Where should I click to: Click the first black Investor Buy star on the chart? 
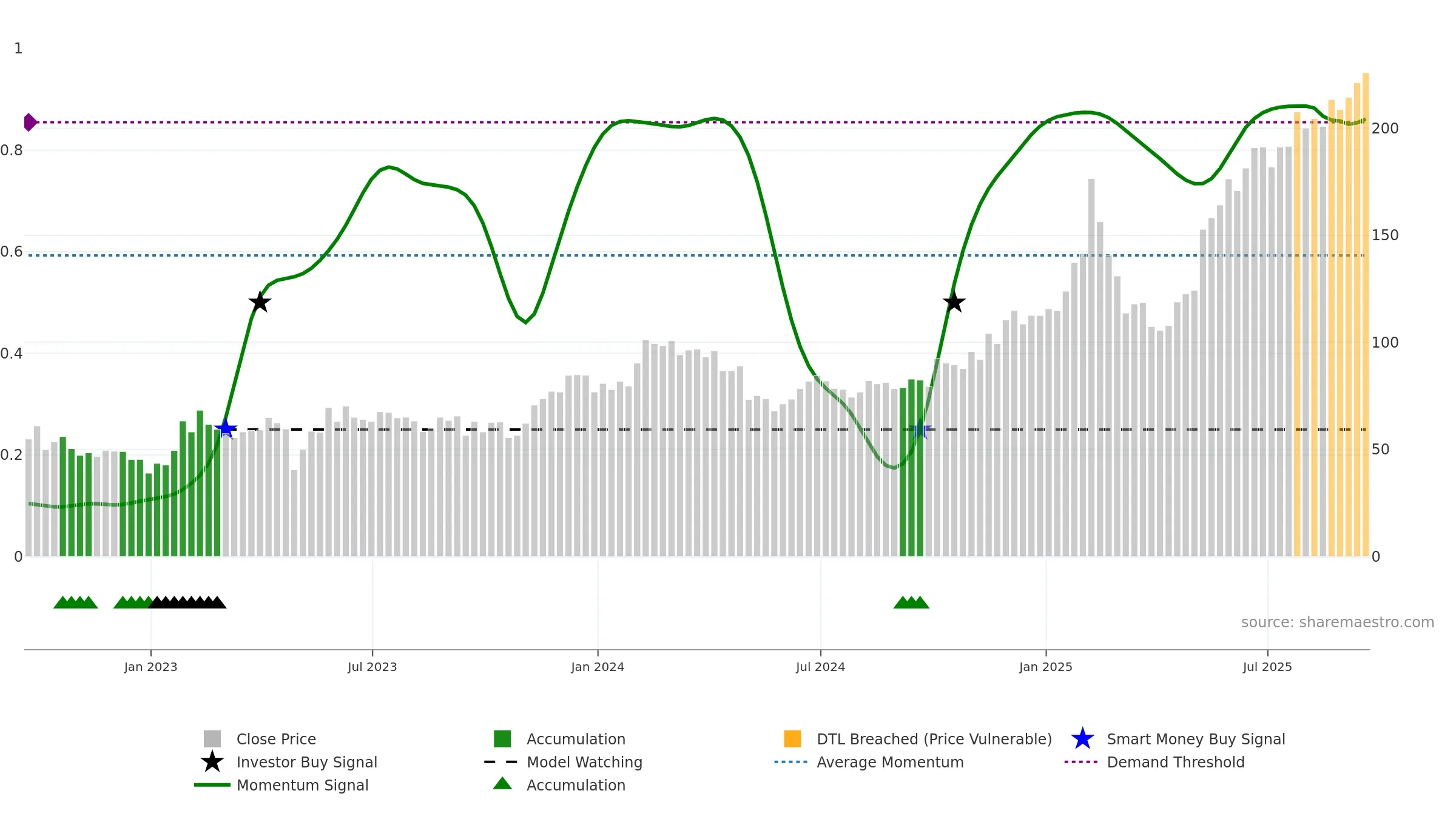(x=260, y=302)
